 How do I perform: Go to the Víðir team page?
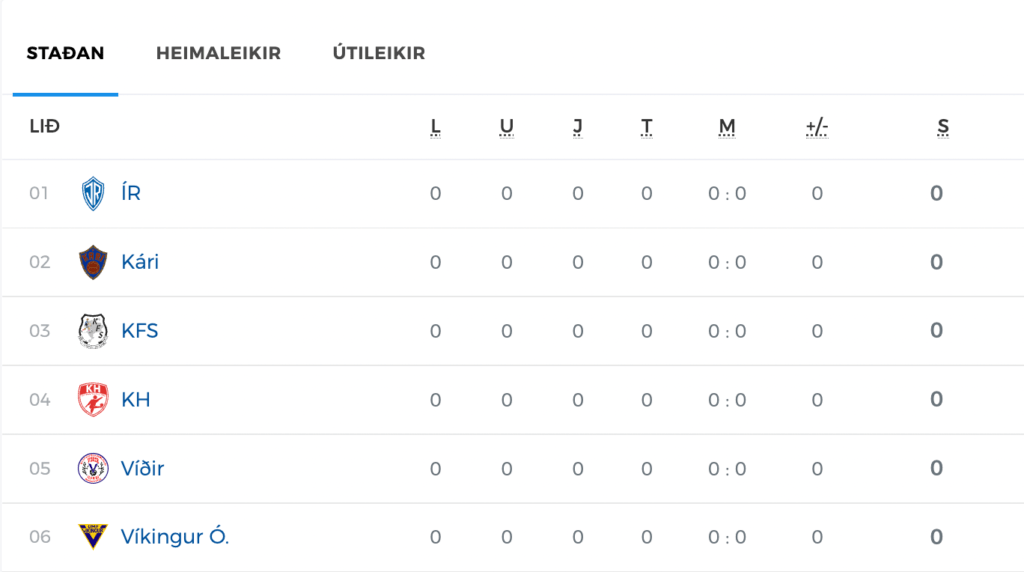[x=142, y=468]
